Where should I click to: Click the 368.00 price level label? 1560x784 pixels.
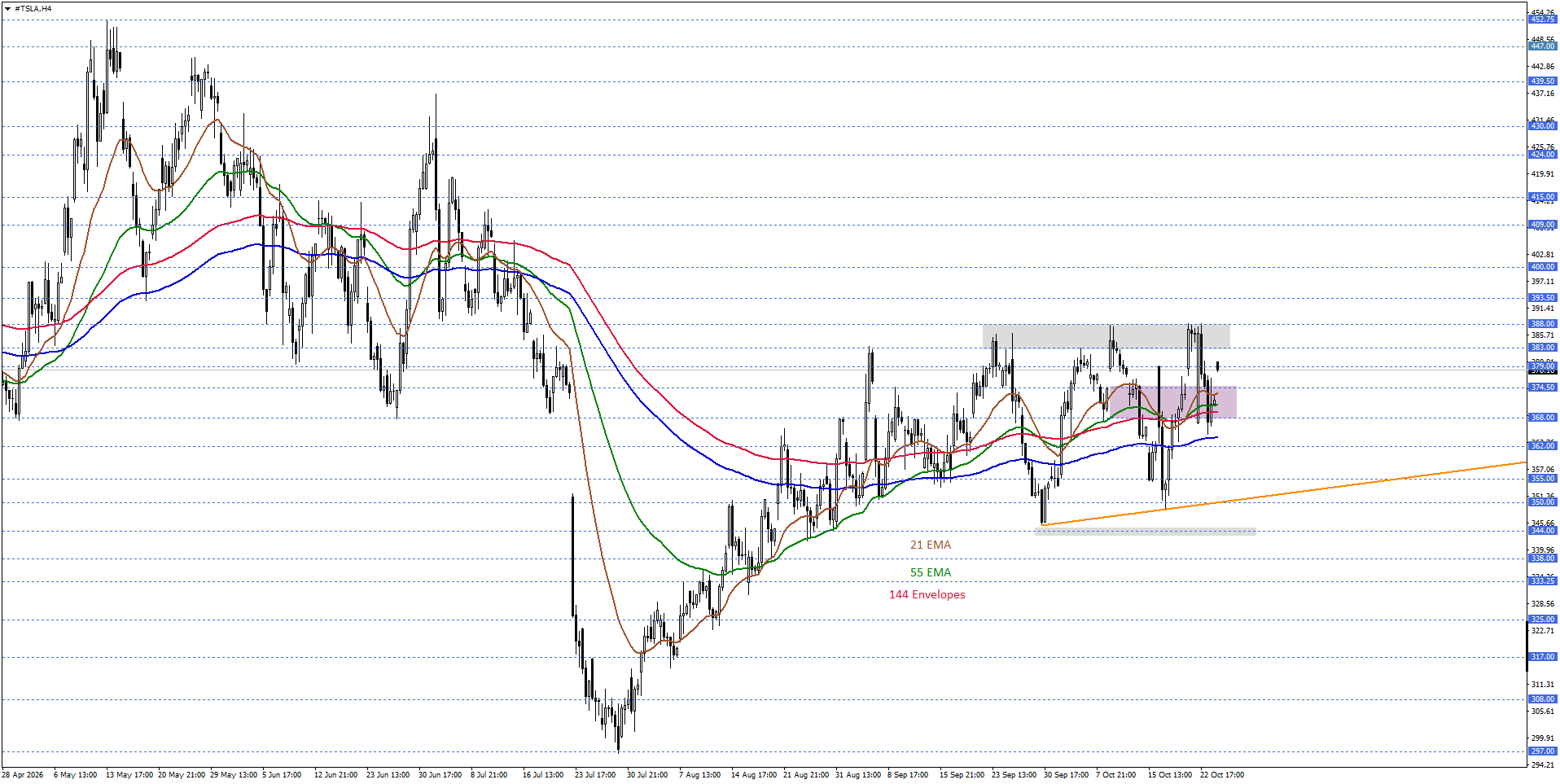pyautogui.click(x=1543, y=418)
